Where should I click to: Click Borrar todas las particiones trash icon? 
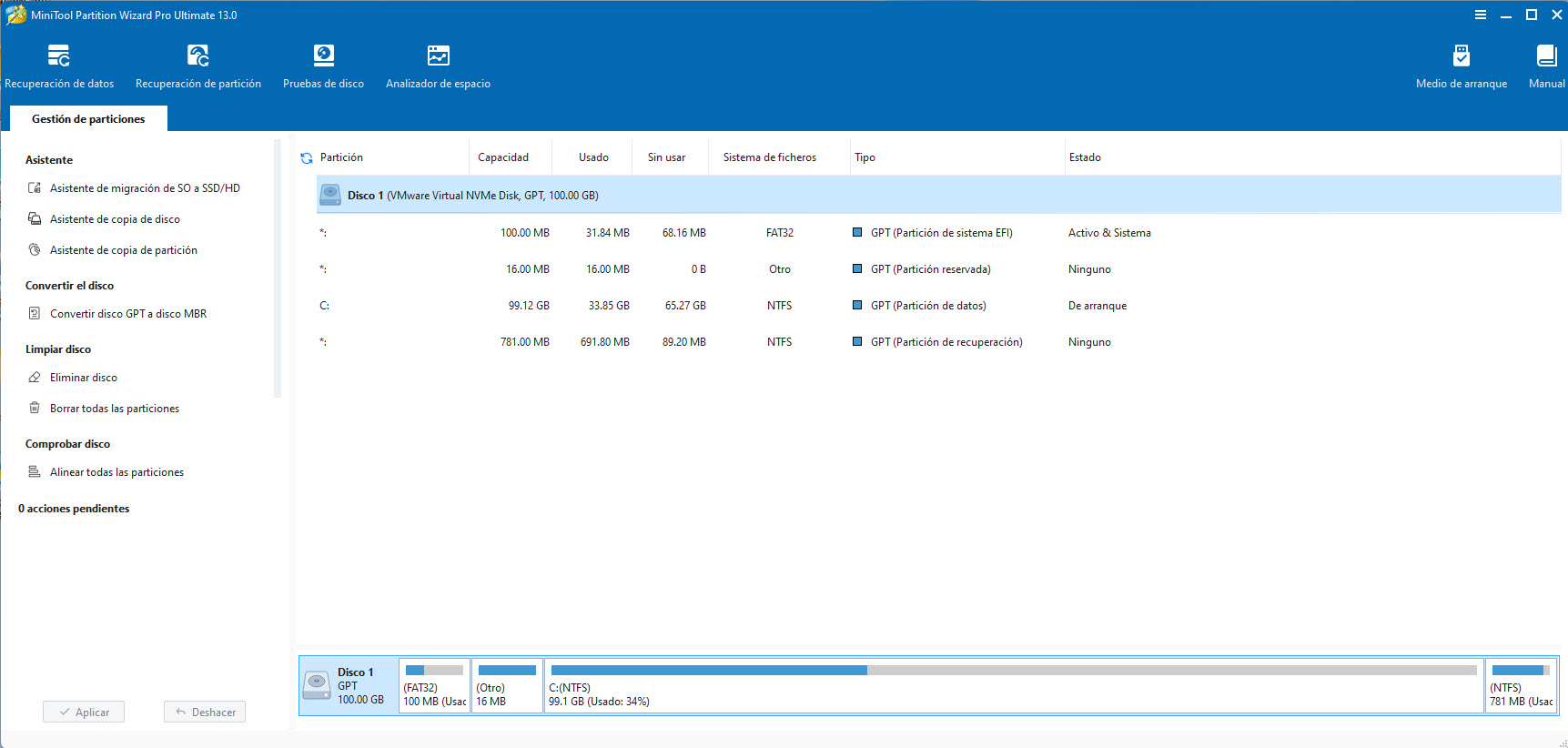click(35, 409)
